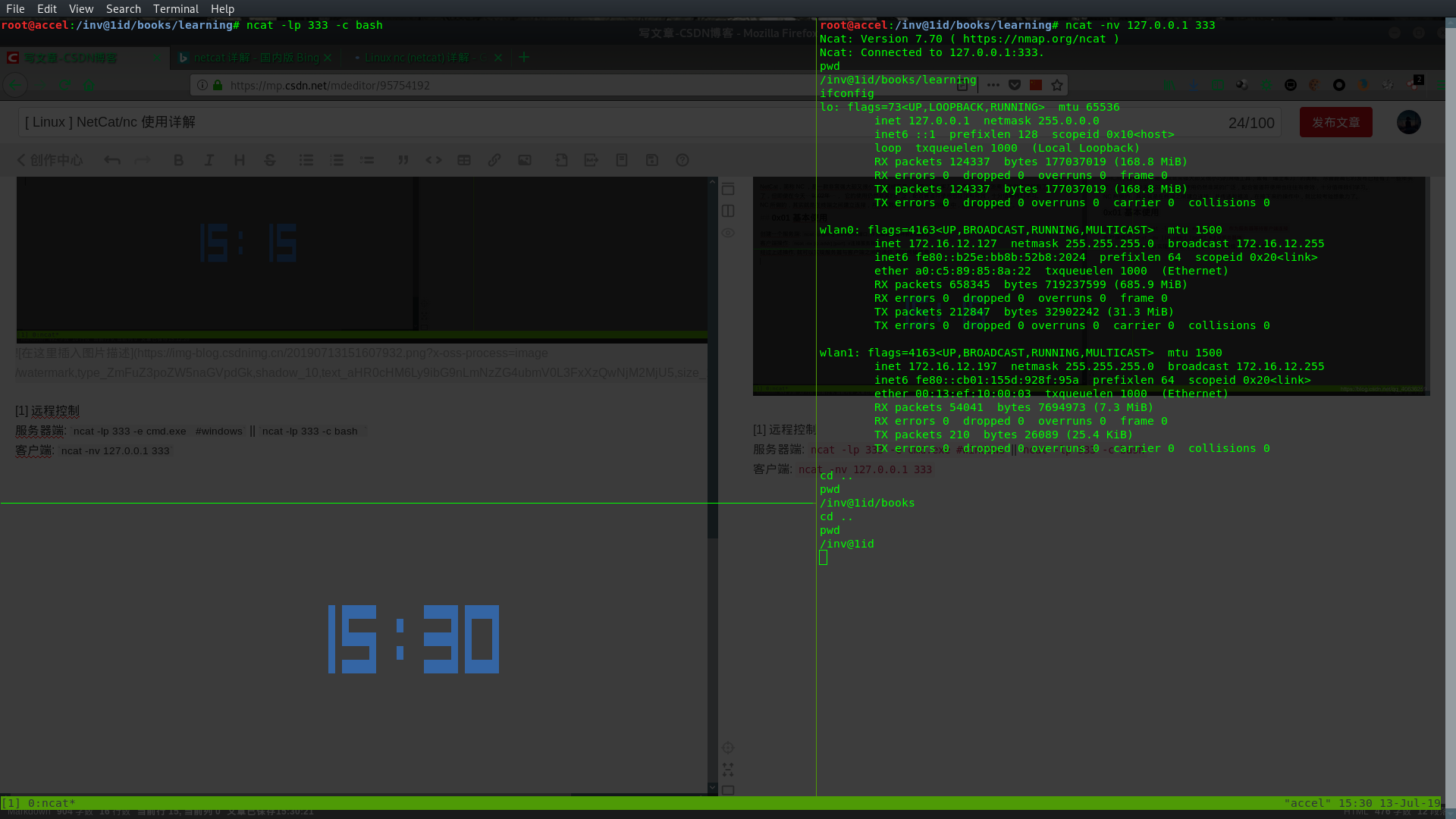Insert an image using the picture icon

point(525,160)
